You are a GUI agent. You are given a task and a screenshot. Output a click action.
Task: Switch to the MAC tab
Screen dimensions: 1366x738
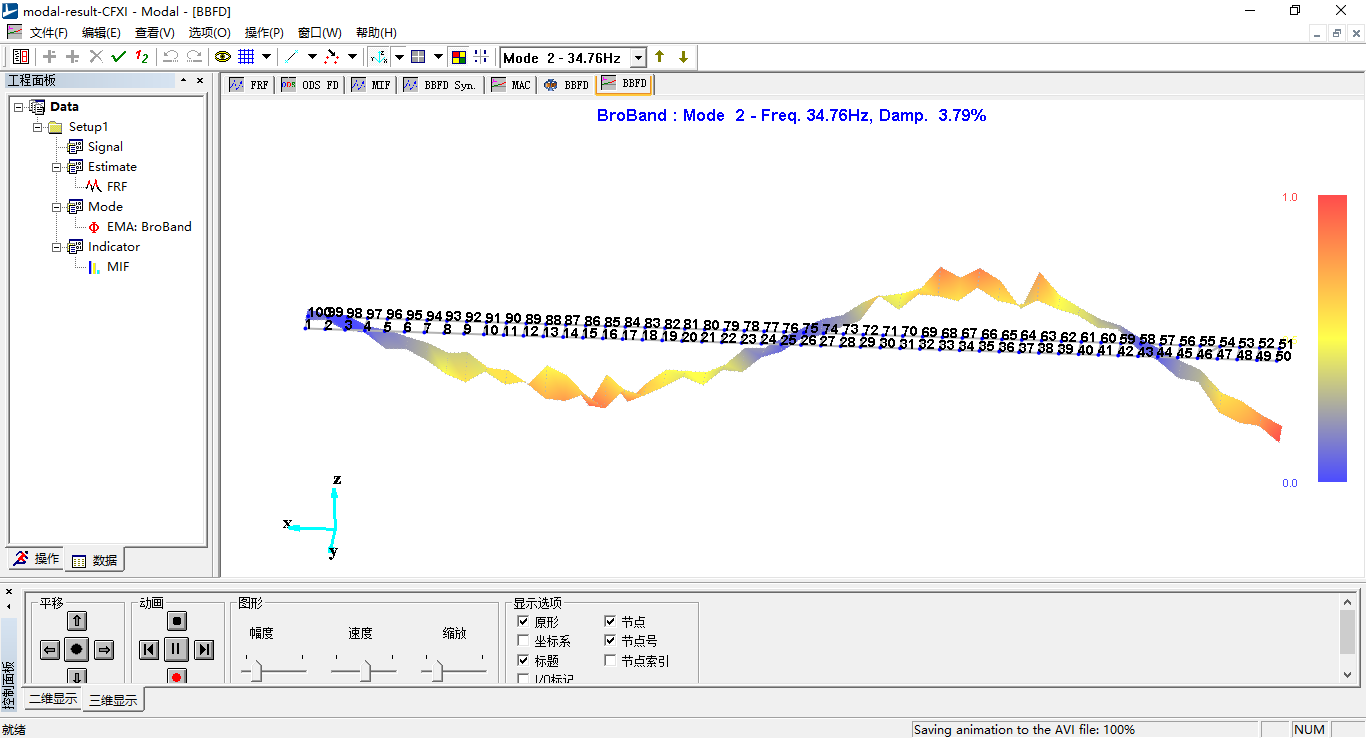coord(511,85)
